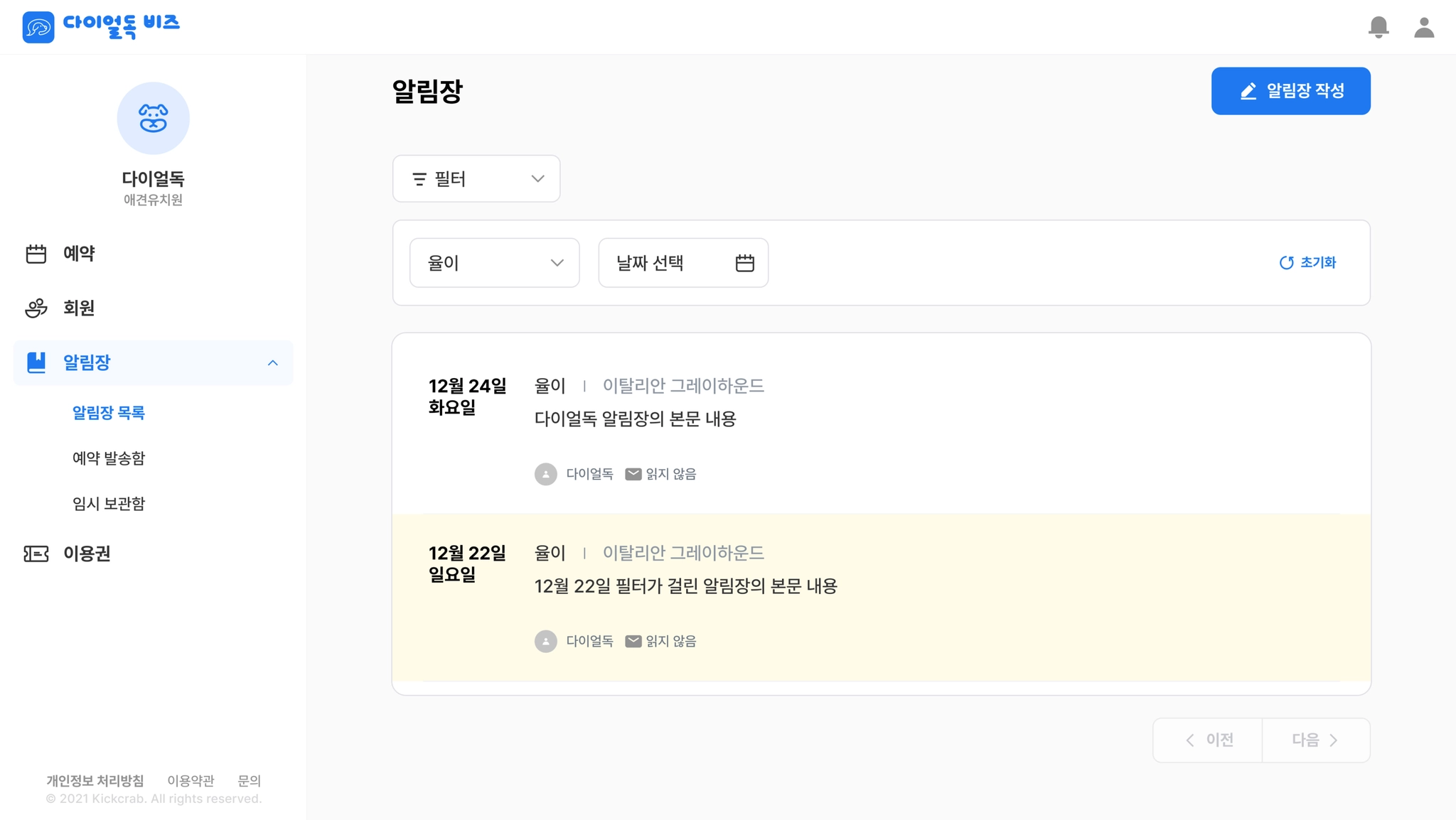Click the dog avatar profile image

153,118
